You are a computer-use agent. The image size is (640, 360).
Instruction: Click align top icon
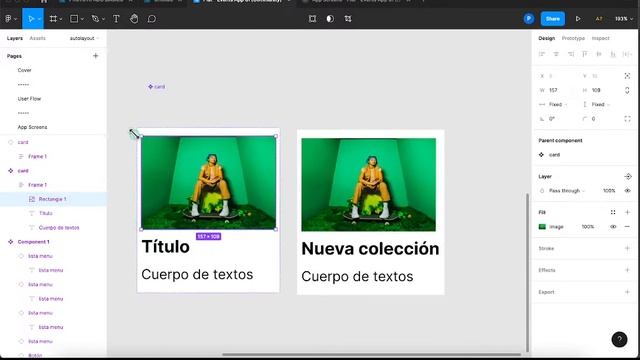(x=584, y=54)
